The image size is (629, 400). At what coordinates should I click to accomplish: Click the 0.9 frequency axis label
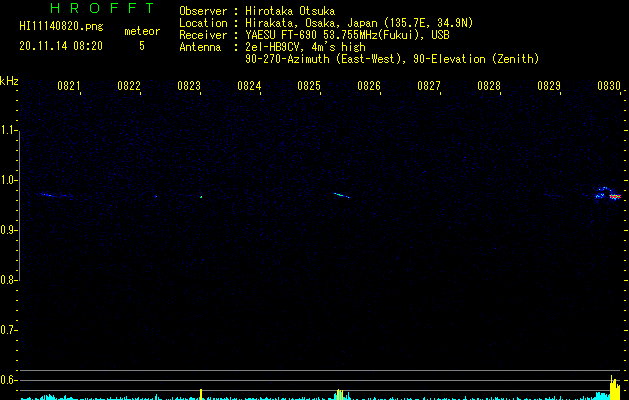tap(8, 230)
